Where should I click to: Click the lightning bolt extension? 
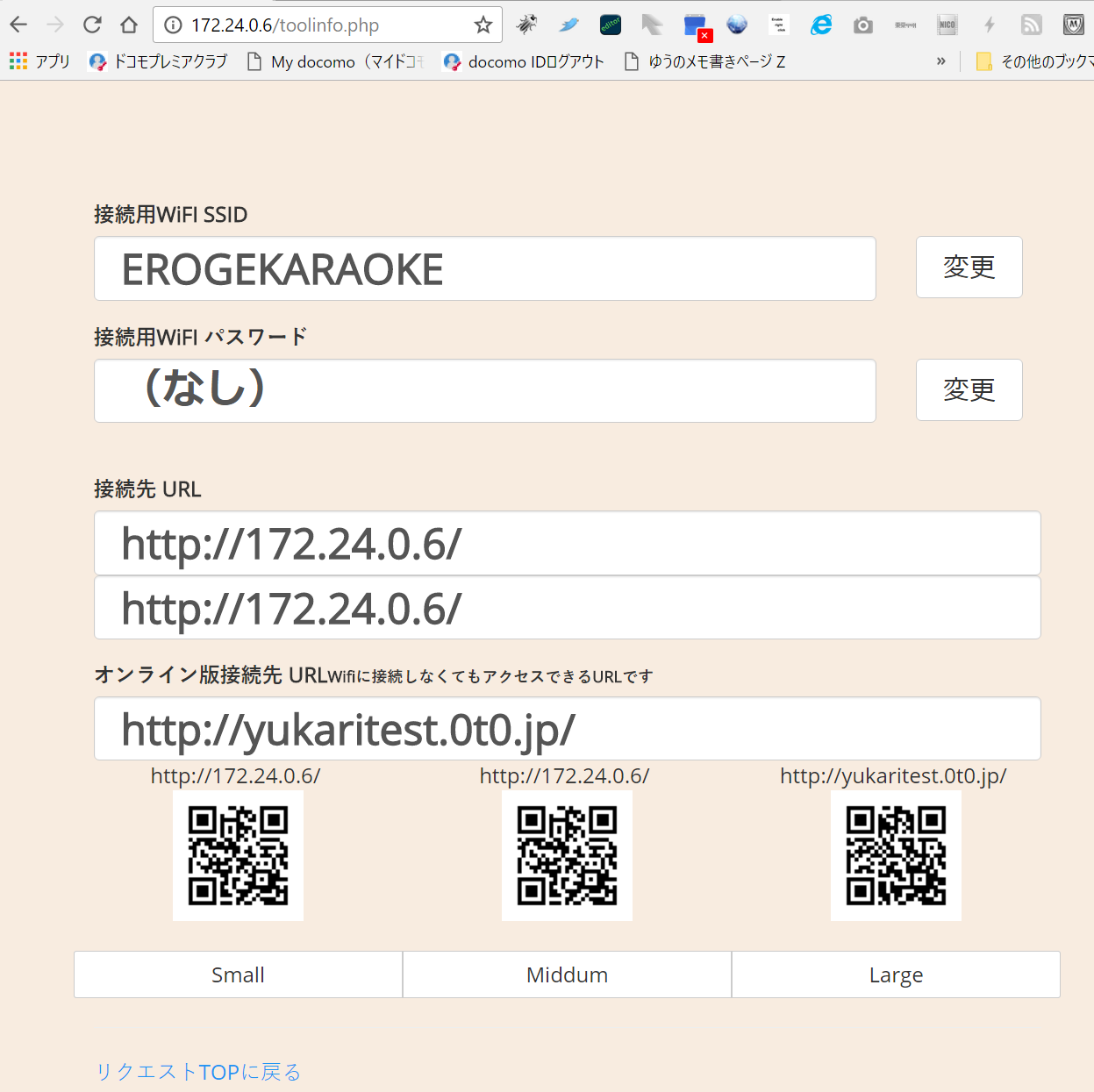(990, 25)
